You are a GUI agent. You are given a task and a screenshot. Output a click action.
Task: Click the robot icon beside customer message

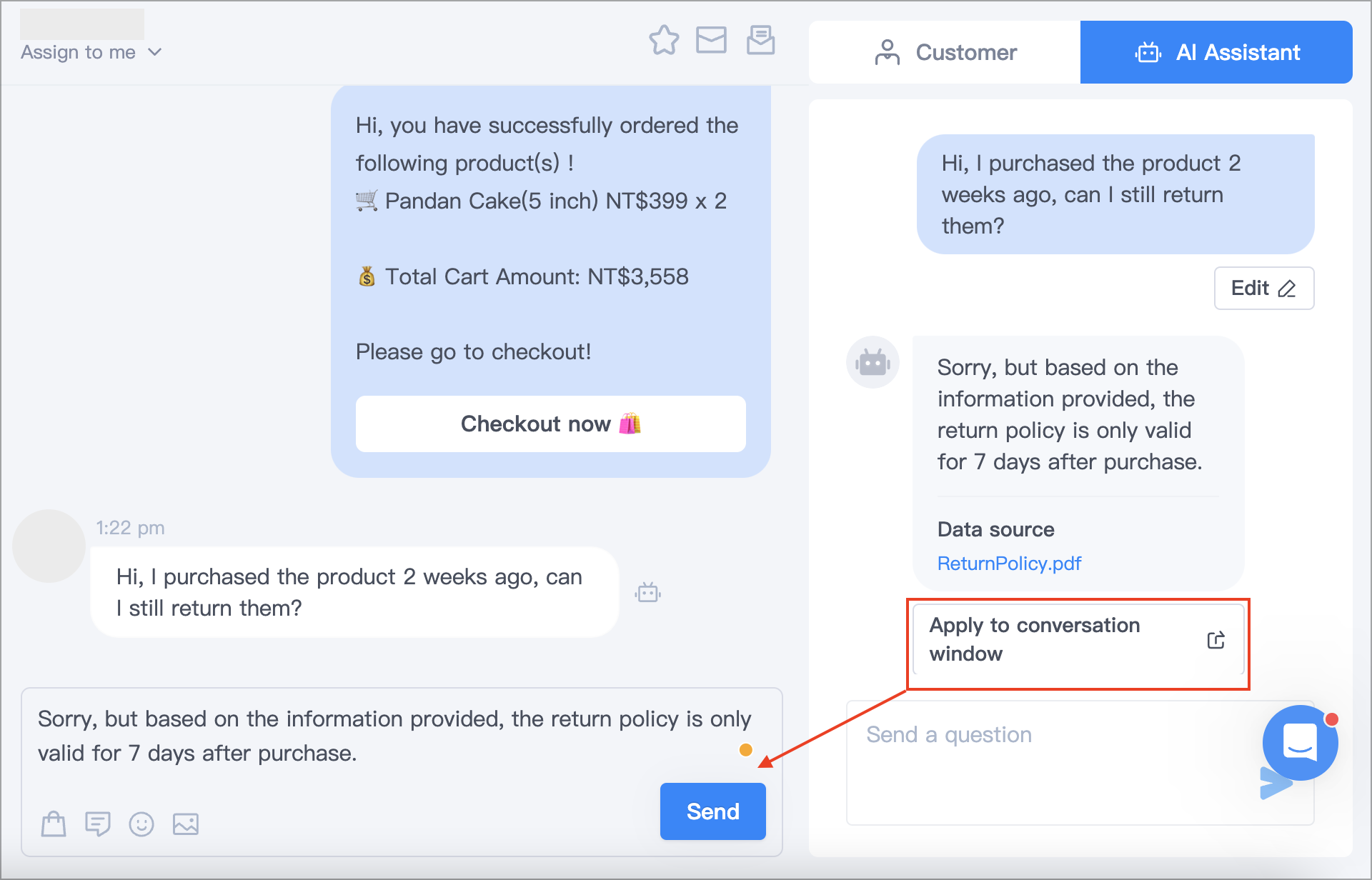[648, 592]
